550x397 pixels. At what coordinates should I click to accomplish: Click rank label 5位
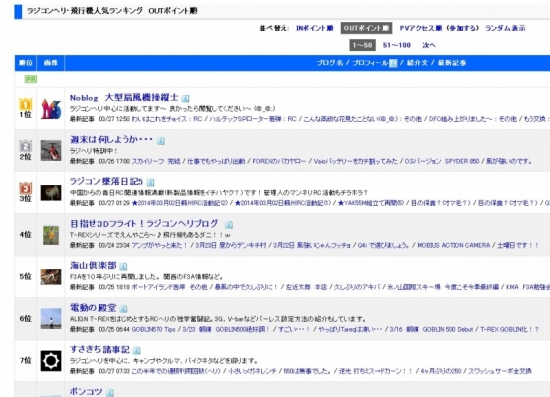tap(25, 276)
